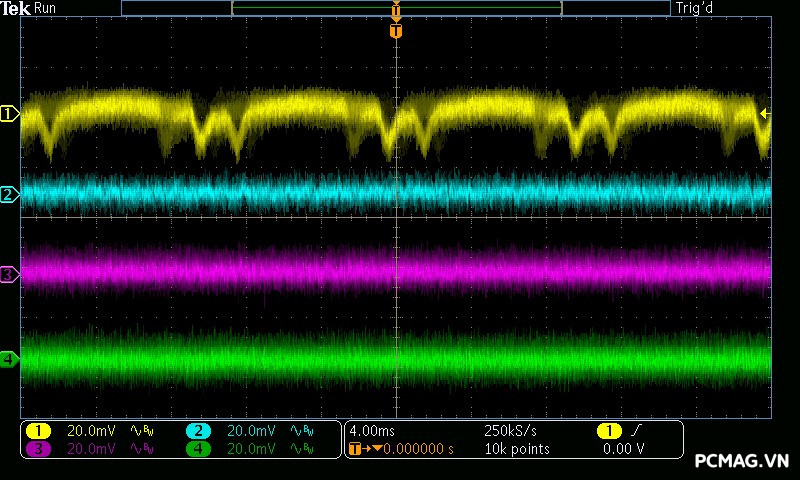Click the Tek logo
This screenshot has height=480, width=800.
(x=17, y=8)
